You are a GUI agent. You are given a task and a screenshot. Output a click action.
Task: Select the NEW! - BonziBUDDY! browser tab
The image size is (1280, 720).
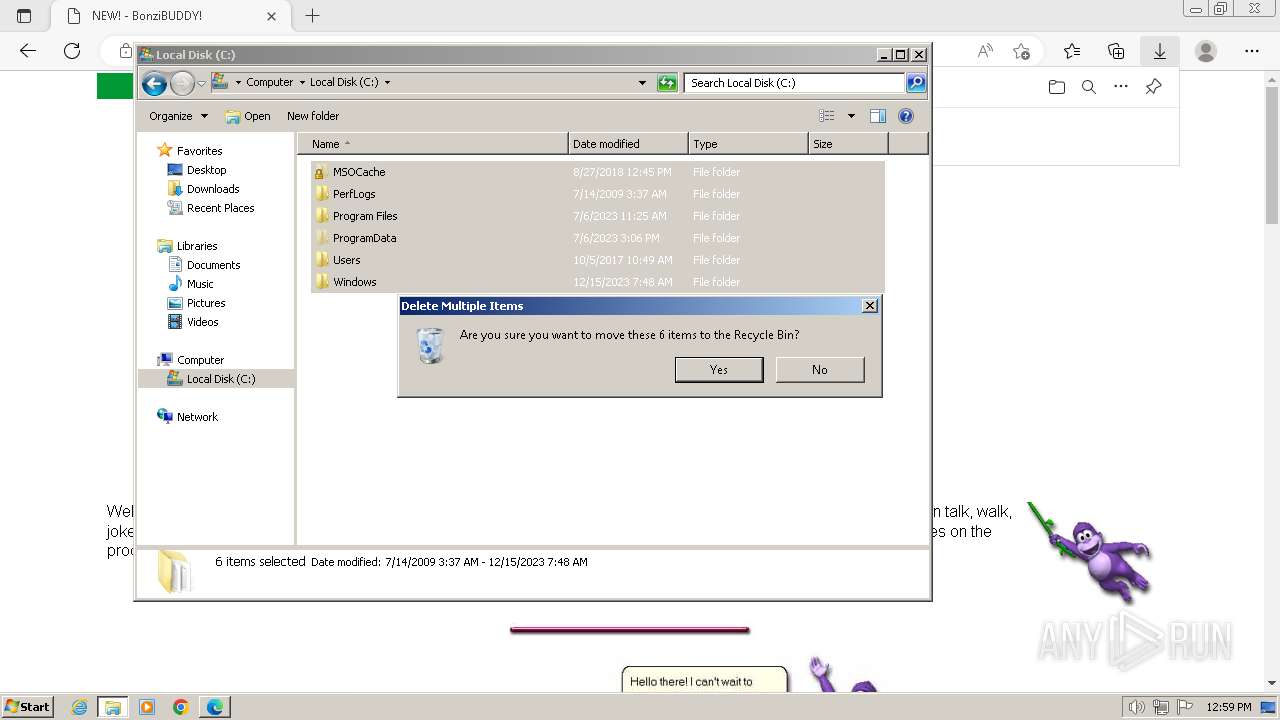pos(172,16)
